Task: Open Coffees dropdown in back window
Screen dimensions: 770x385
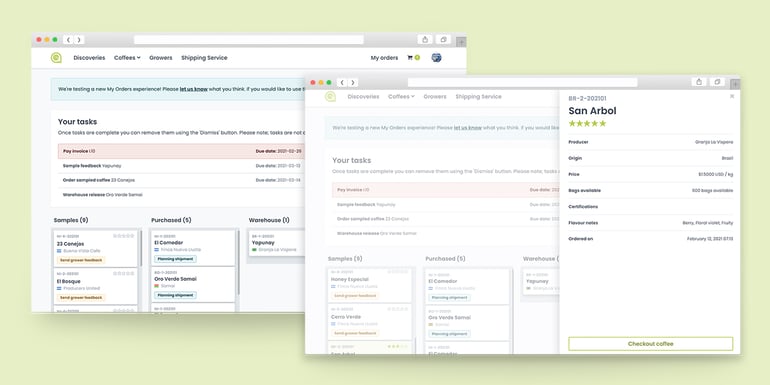Action: tap(127, 58)
